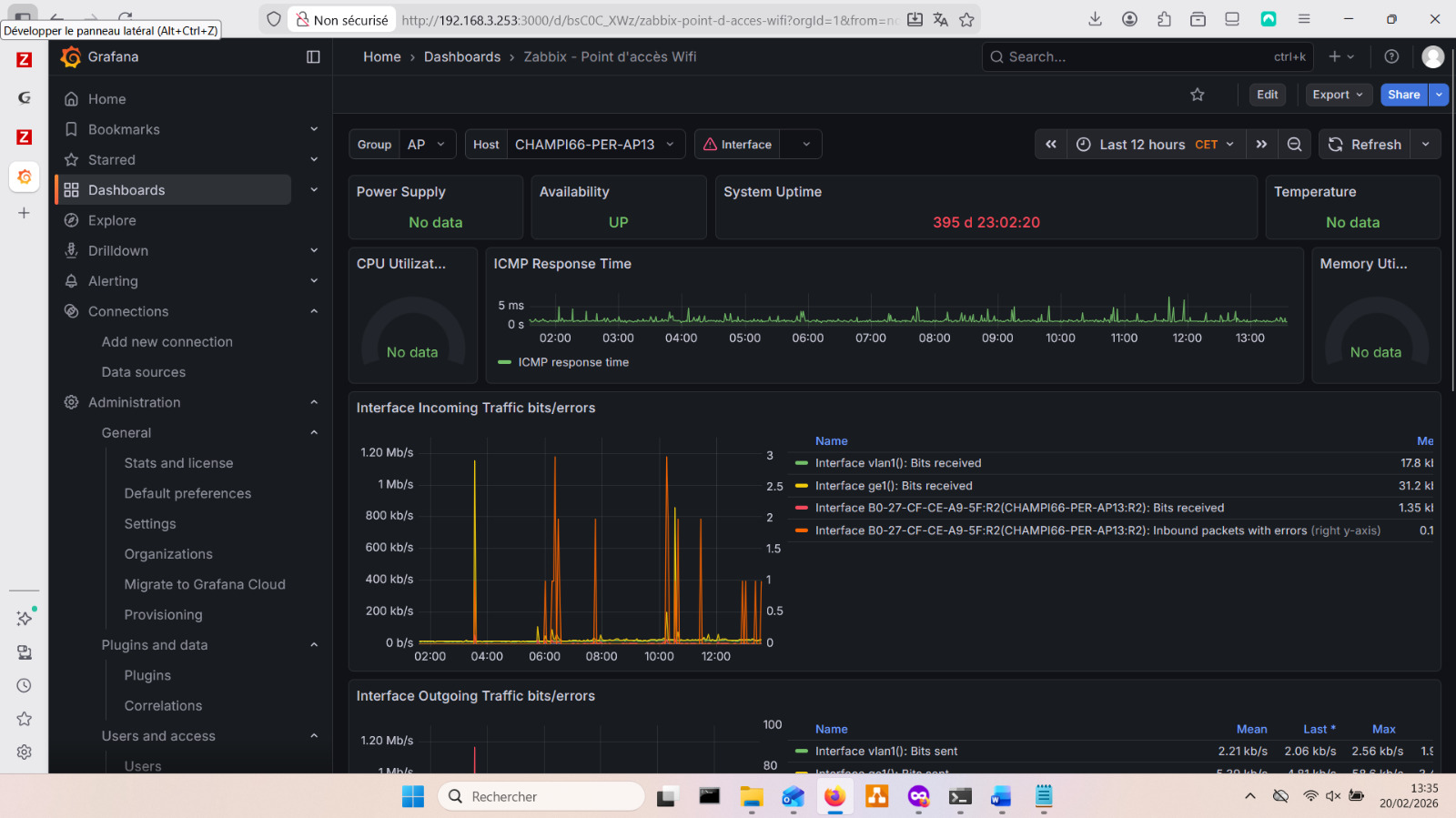This screenshot has width=1456, height=818.
Task: Open the Grafana help menu
Action: click(1391, 56)
